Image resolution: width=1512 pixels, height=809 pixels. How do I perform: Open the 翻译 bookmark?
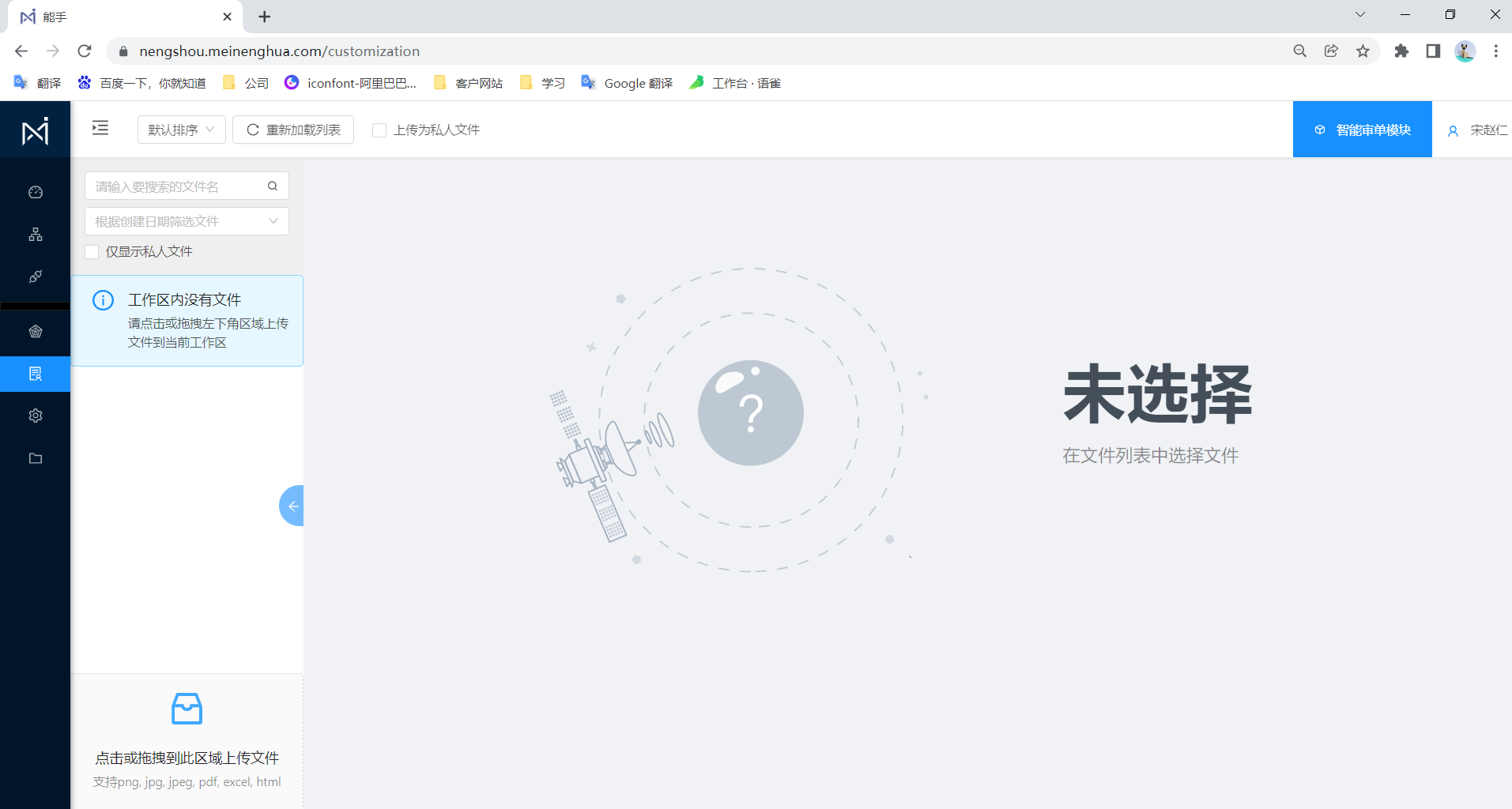click(x=37, y=83)
